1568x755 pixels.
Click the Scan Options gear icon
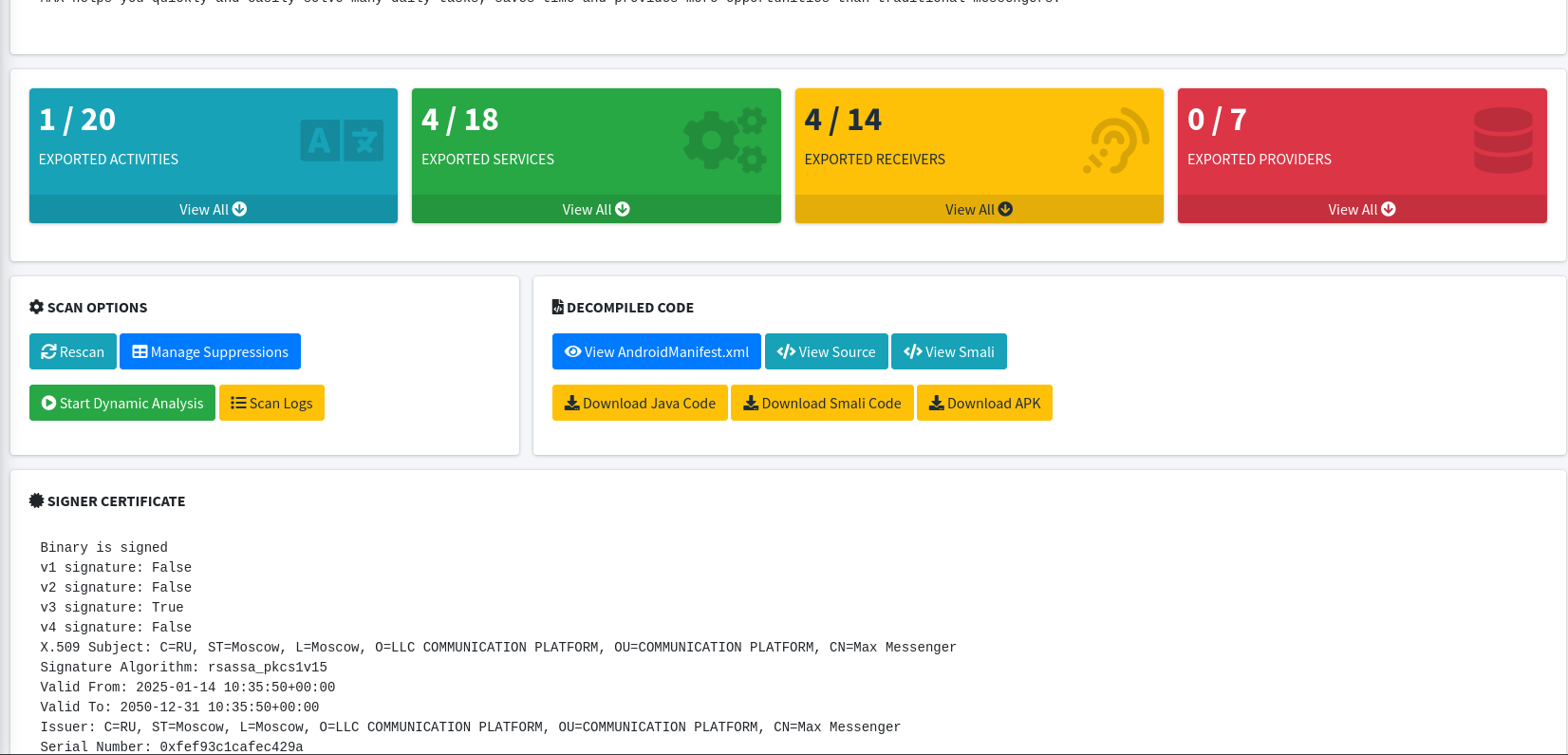pos(36,307)
